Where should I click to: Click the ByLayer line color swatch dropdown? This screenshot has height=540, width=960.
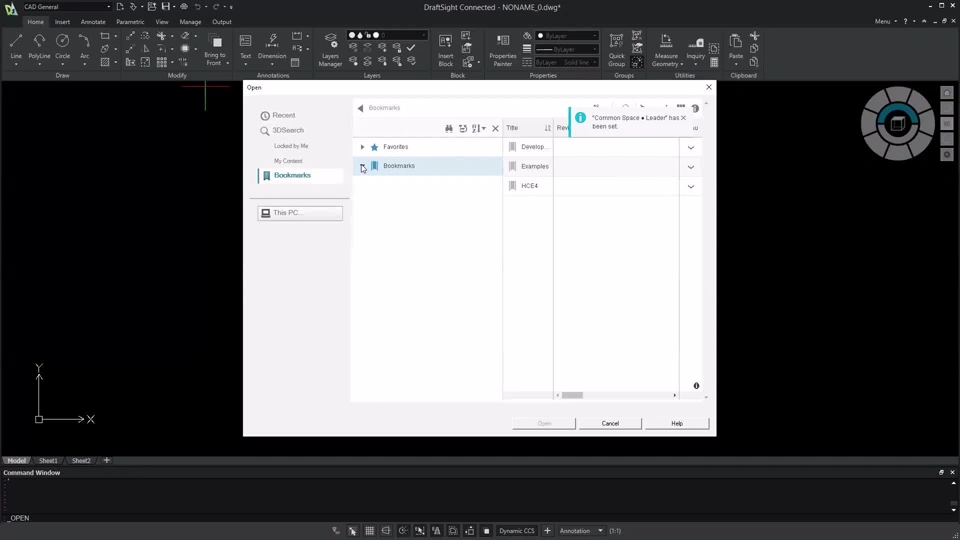click(x=567, y=36)
